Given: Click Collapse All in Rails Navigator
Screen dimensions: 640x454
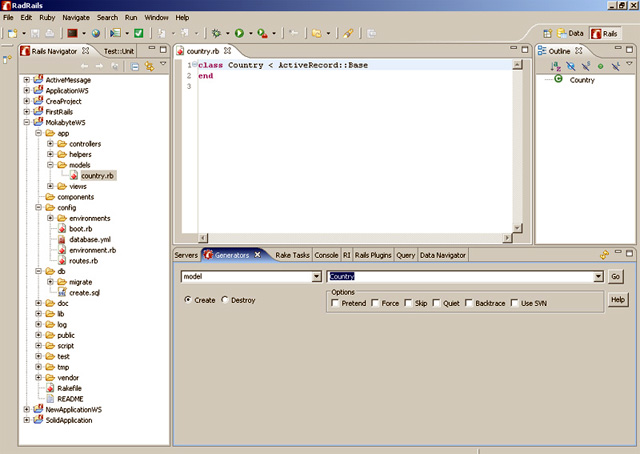Looking at the screenshot, I should tap(135, 67).
